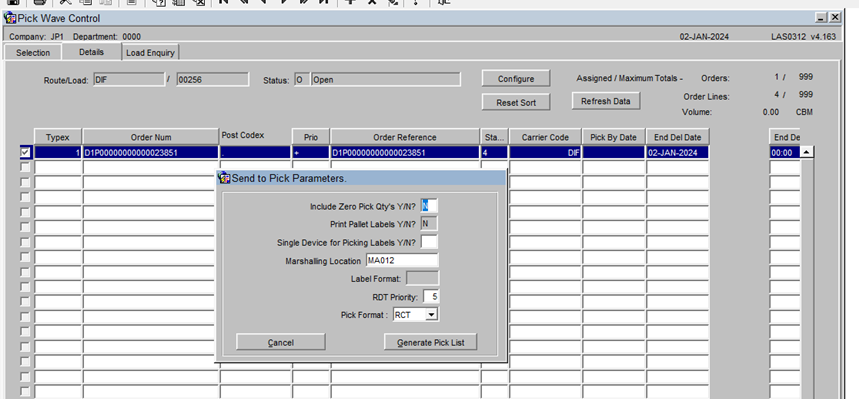Click the header date 02-JAN-2024
This screenshot has height=399, width=859.
coord(704,37)
